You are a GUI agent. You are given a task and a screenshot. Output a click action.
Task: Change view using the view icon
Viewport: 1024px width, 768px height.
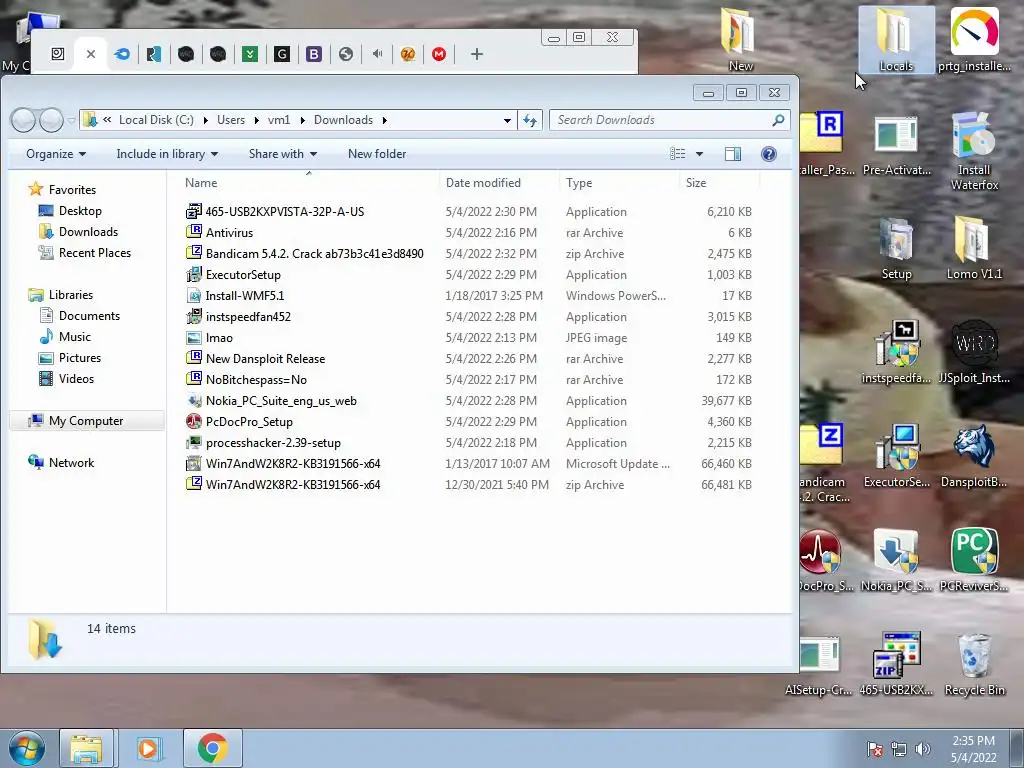pos(678,154)
